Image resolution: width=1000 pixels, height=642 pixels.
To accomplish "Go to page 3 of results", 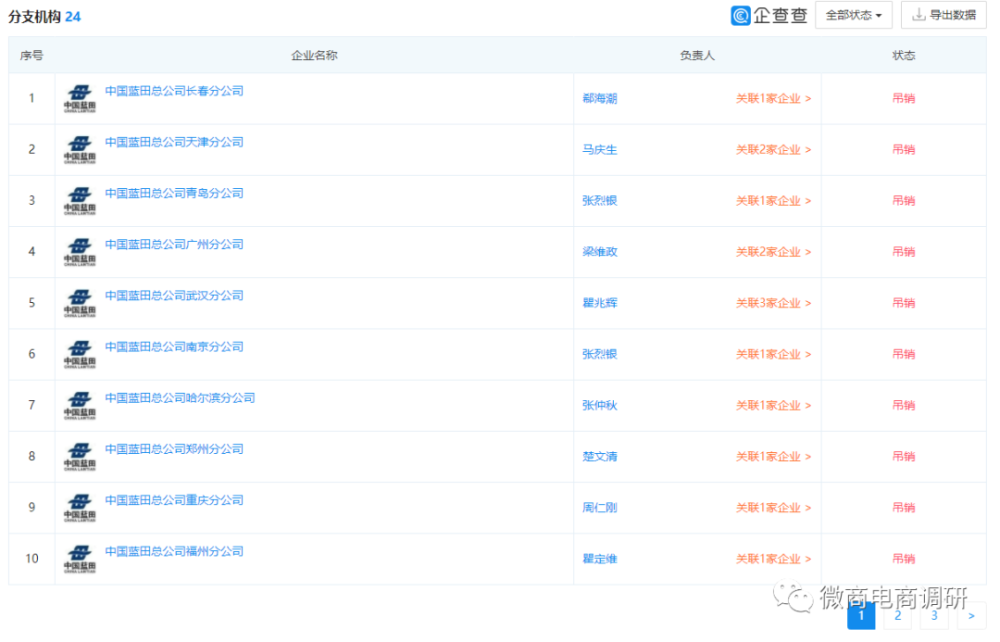I will click(934, 616).
